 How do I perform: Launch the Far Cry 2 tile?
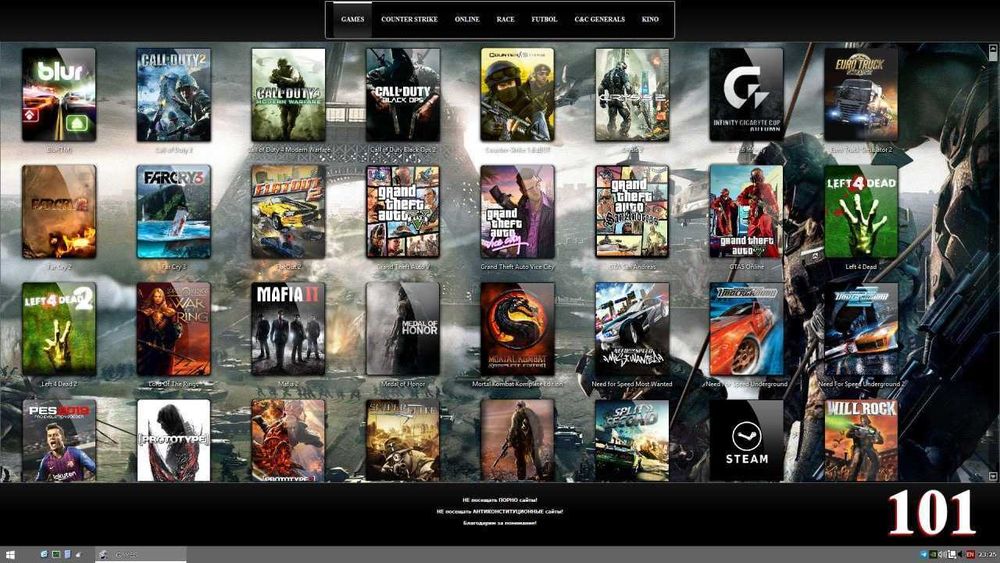click(x=59, y=212)
